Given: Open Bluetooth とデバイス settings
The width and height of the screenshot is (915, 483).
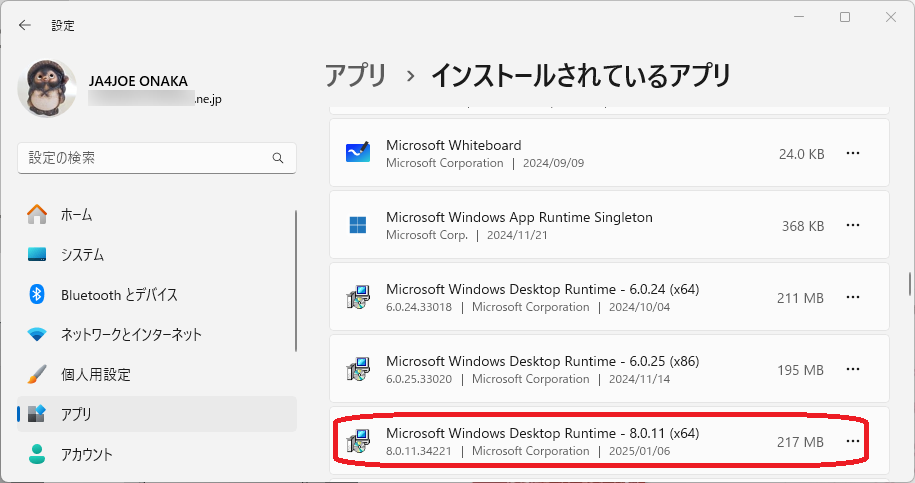Looking at the screenshot, I should (x=157, y=295).
